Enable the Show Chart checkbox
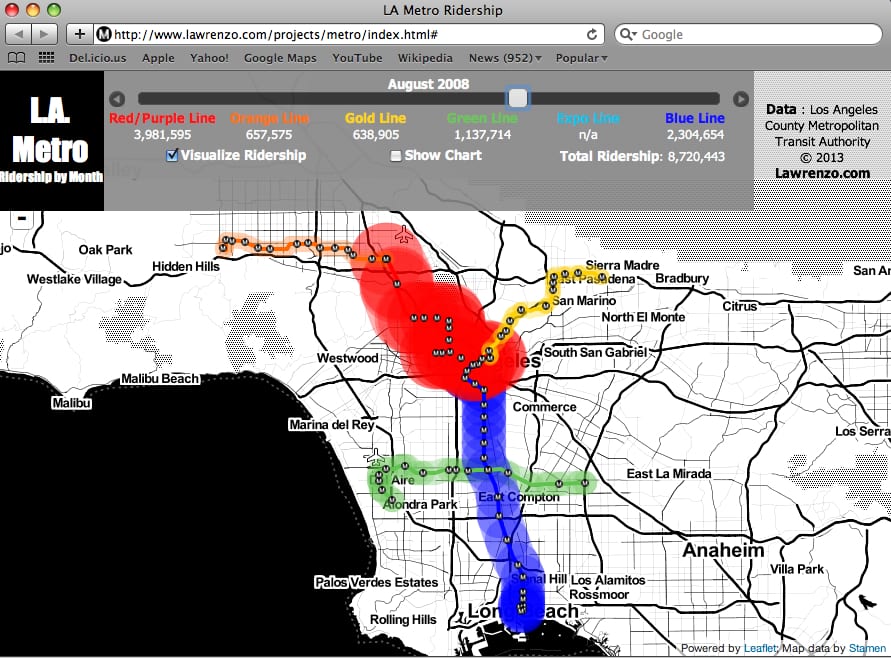The height and width of the screenshot is (658, 891). click(396, 156)
